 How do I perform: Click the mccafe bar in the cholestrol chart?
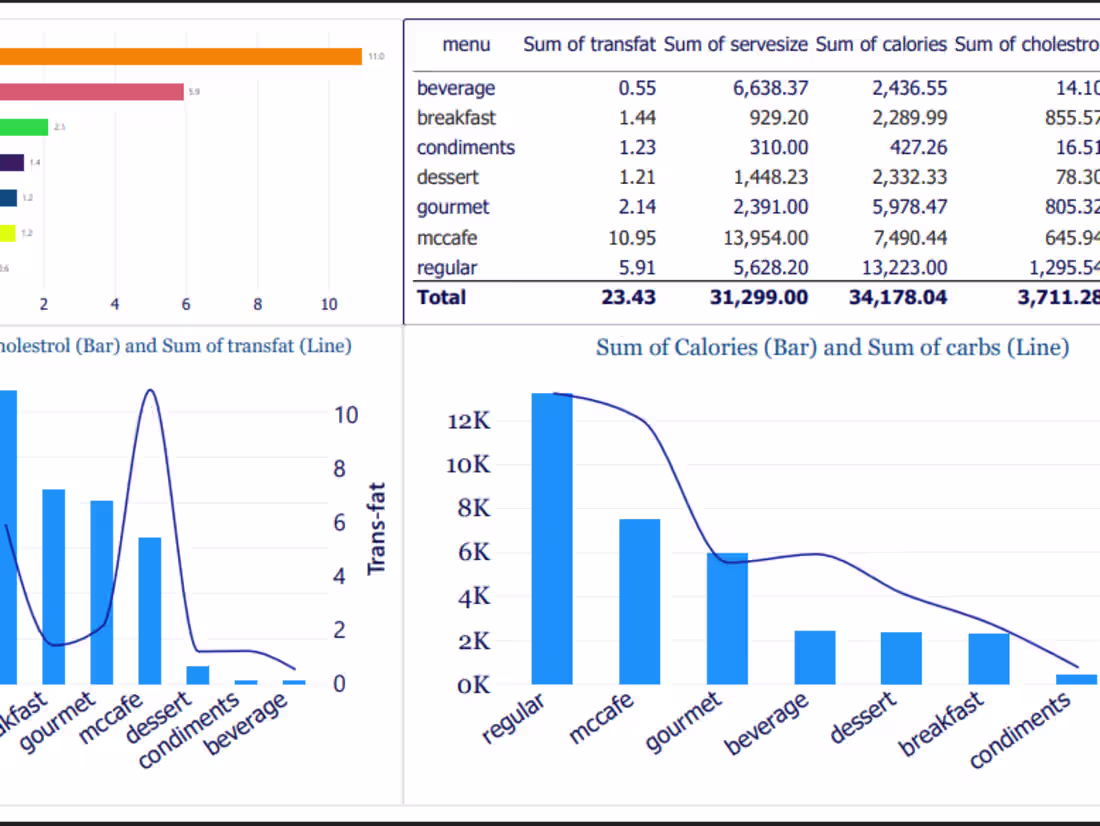pos(150,611)
